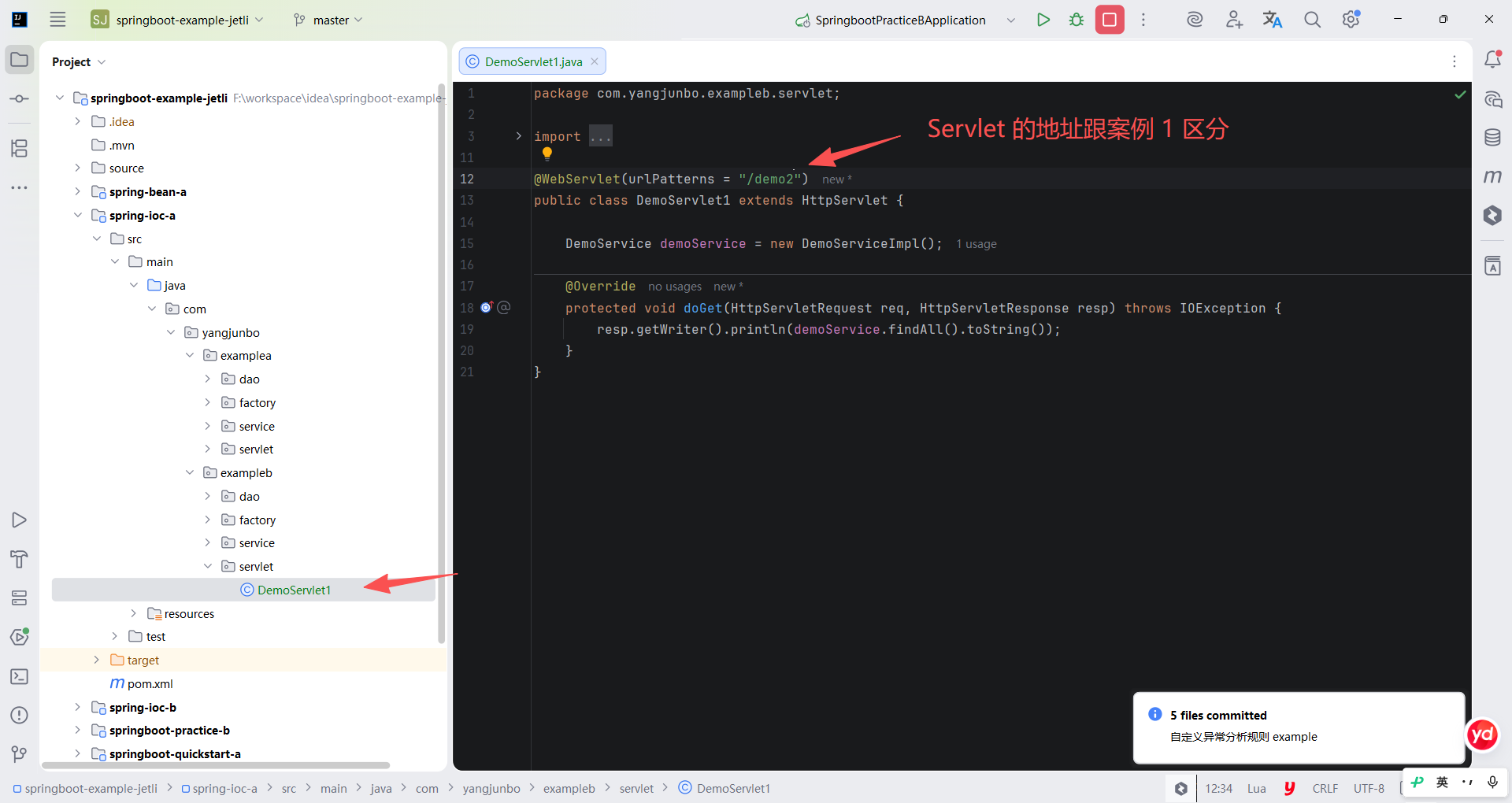Open the Maven tool window
This screenshot has width=1512, height=803.
(1492, 176)
